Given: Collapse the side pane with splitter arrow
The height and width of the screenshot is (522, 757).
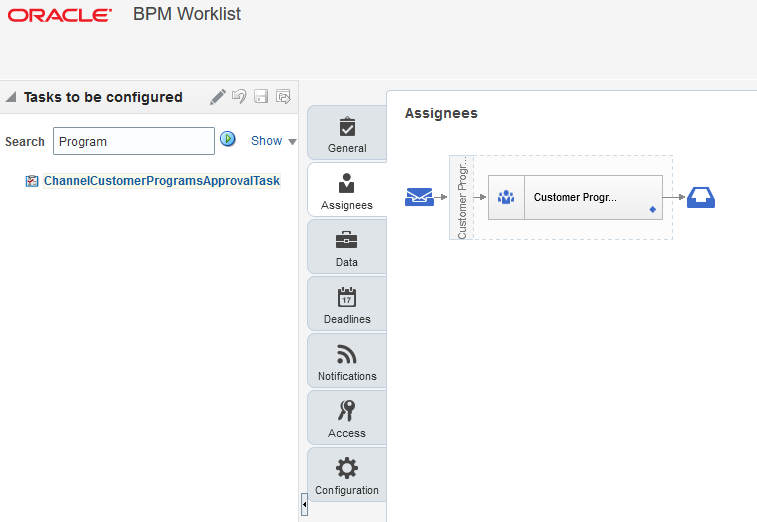Looking at the screenshot, I should 304,505.
